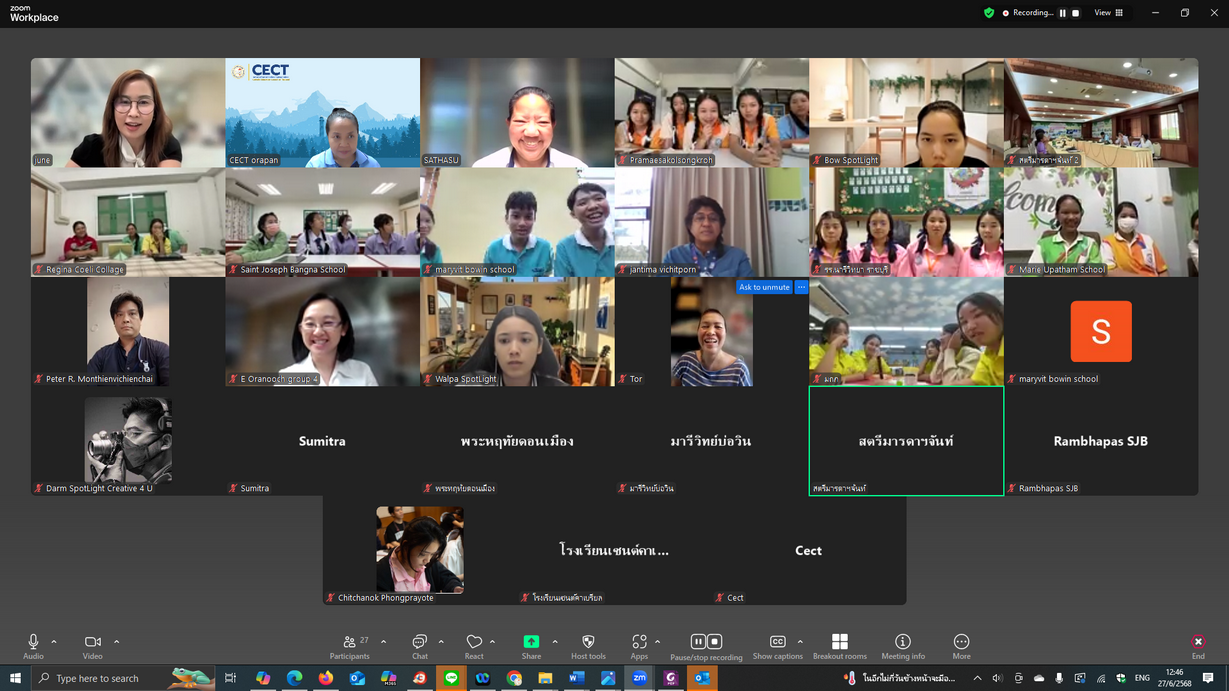Viewport: 1229px width, 691px height.
Task: Show Meeting info
Action: click(x=903, y=646)
